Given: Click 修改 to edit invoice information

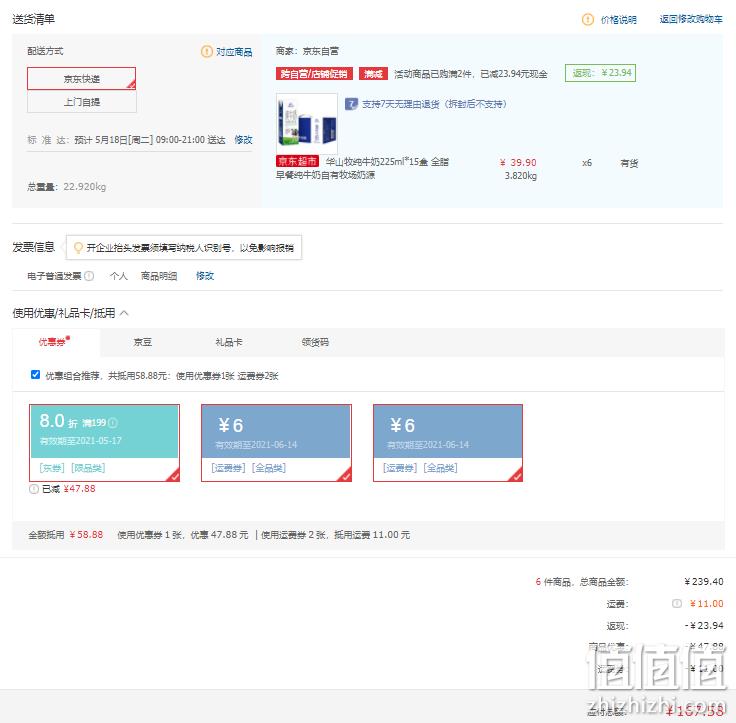Looking at the screenshot, I should pos(205,276).
